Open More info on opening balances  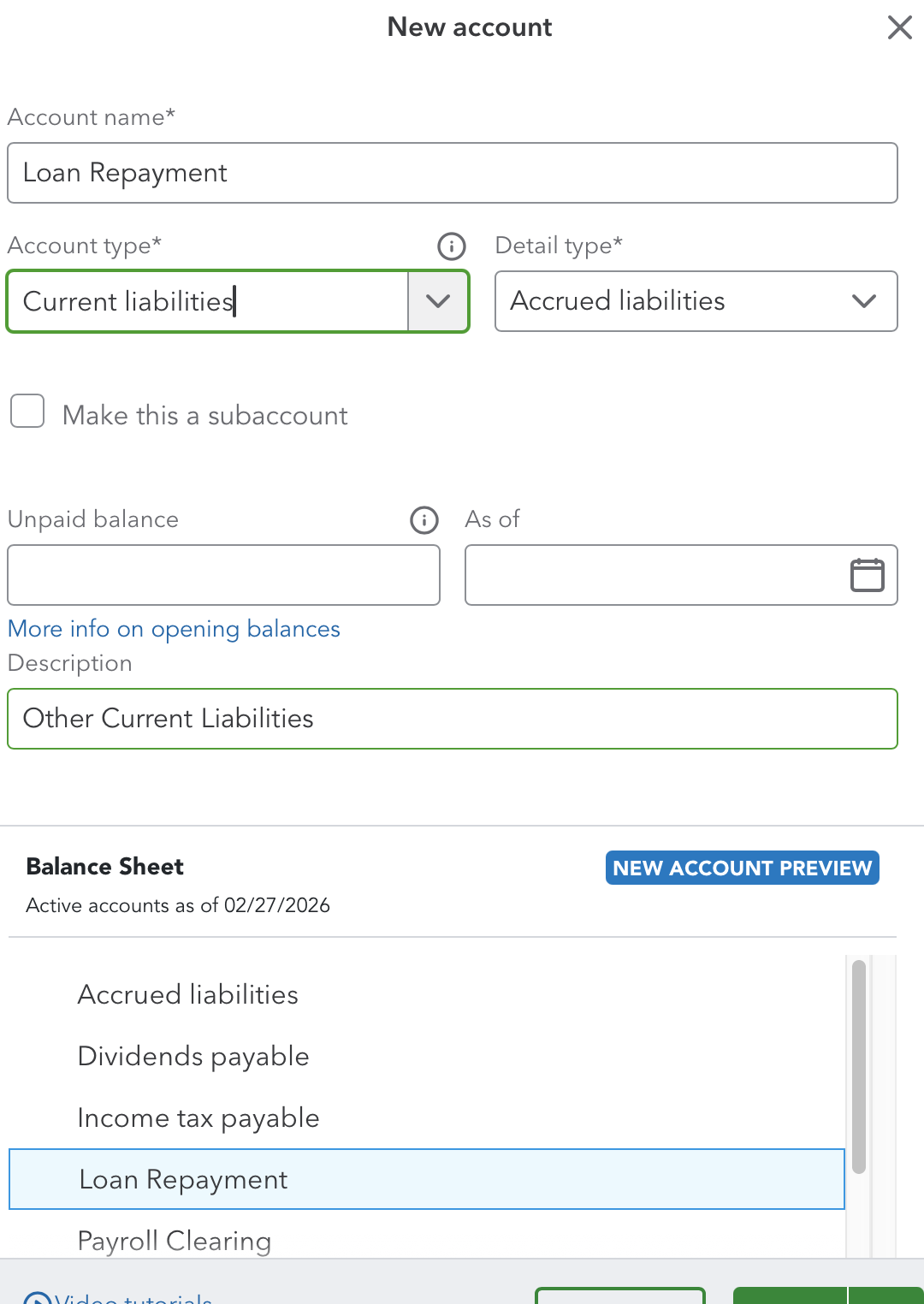pyautogui.click(x=174, y=629)
